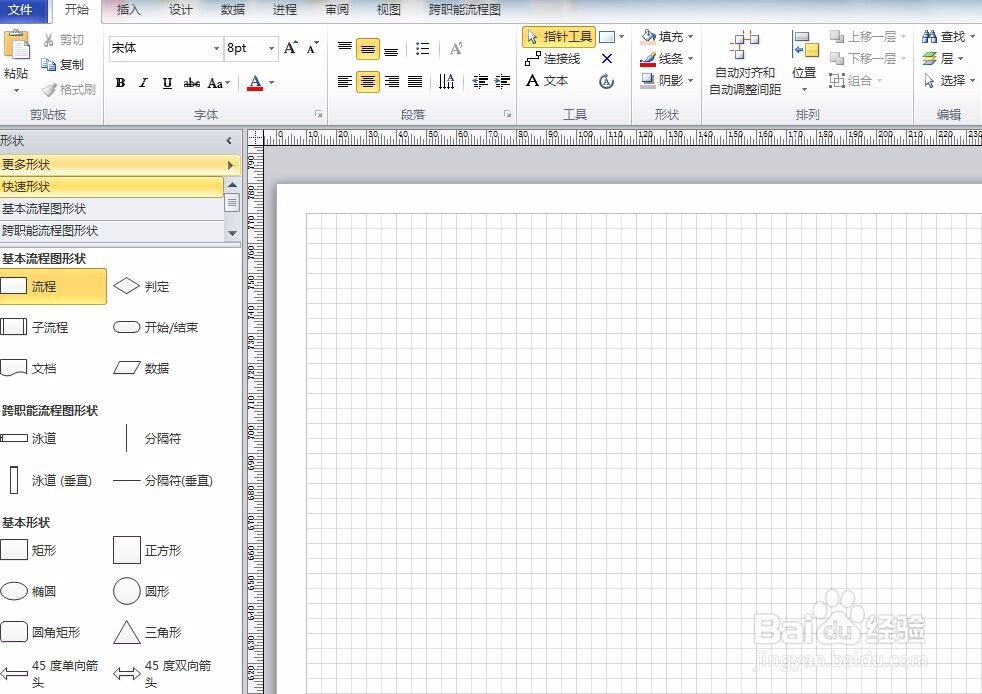Open the Layers (层) menu
This screenshot has height=694, width=982.
[943, 59]
